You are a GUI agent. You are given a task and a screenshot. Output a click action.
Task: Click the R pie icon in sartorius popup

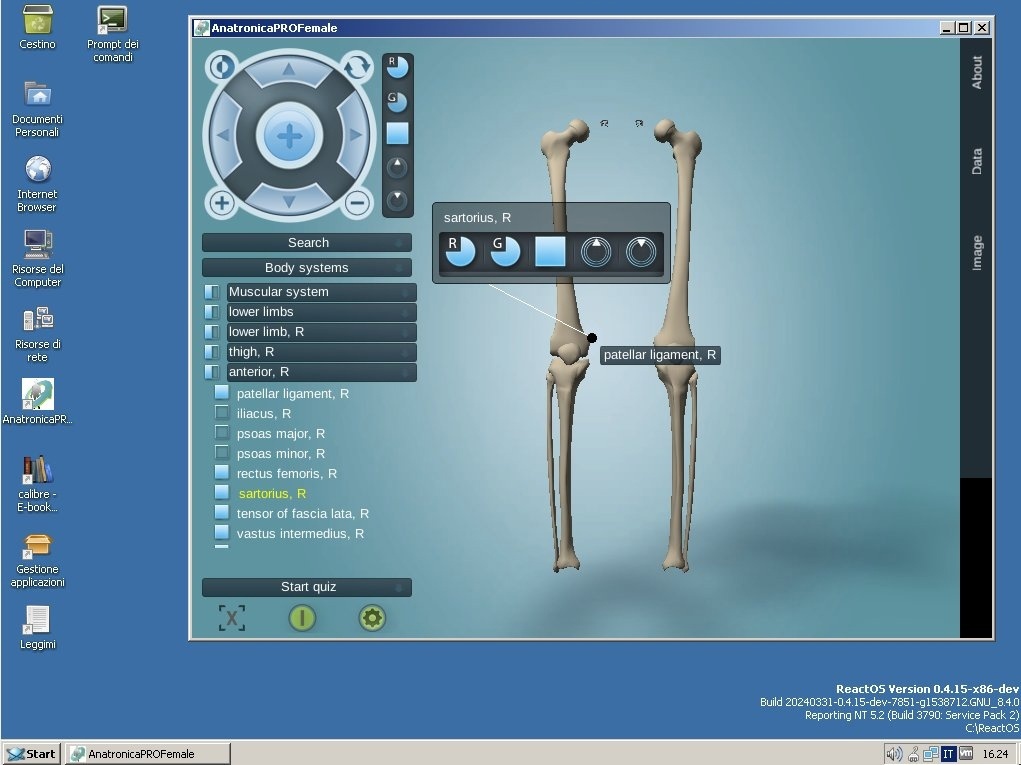(460, 251)
